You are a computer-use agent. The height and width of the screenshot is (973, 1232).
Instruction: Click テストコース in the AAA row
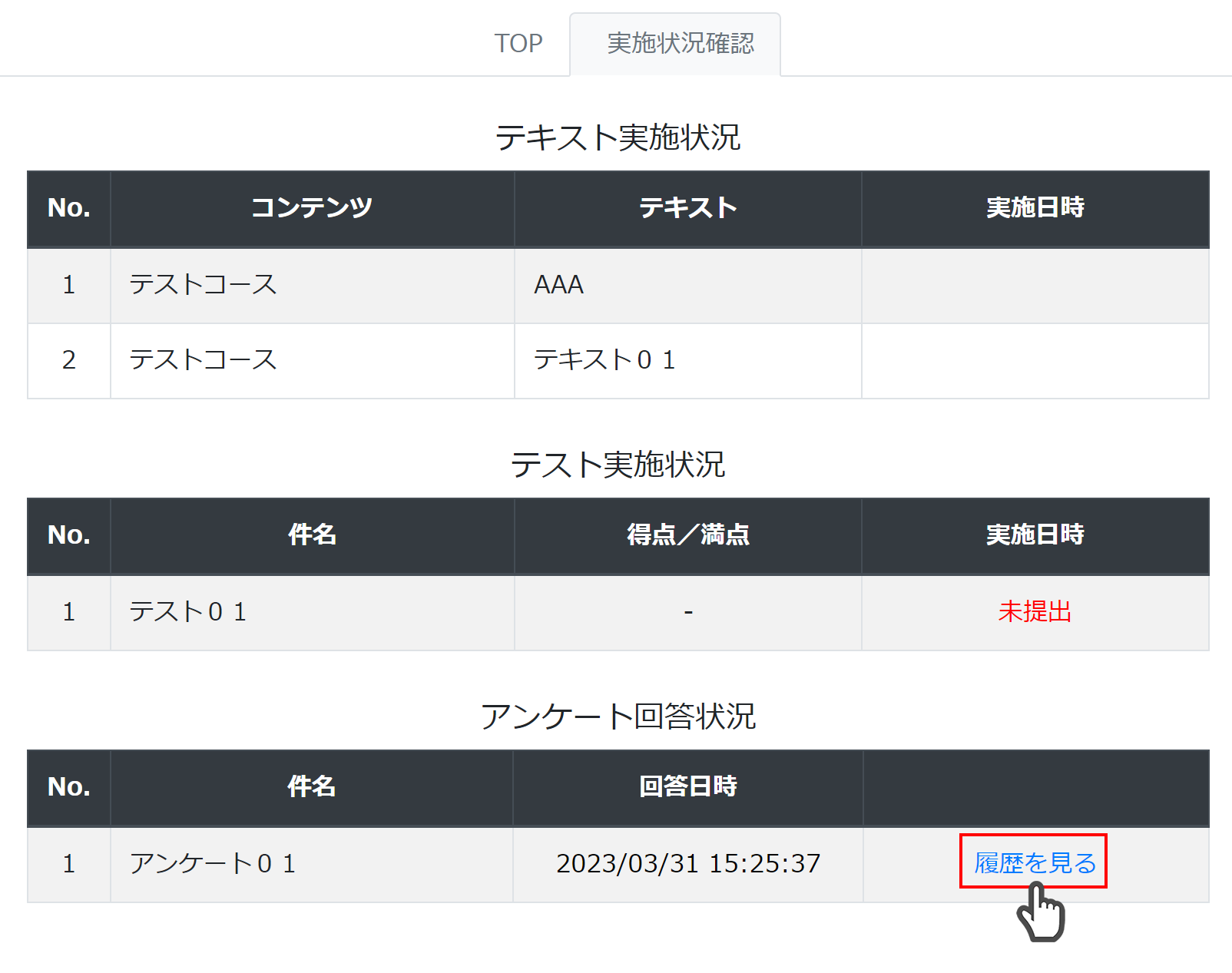tap(203, 285)
